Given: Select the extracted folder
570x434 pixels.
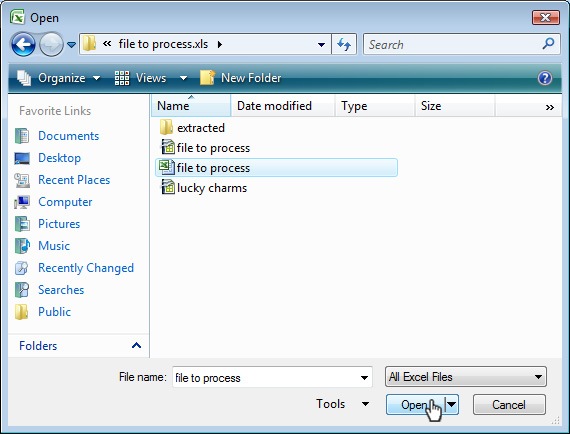Looking at the screenshot, I should coord(201,128).
